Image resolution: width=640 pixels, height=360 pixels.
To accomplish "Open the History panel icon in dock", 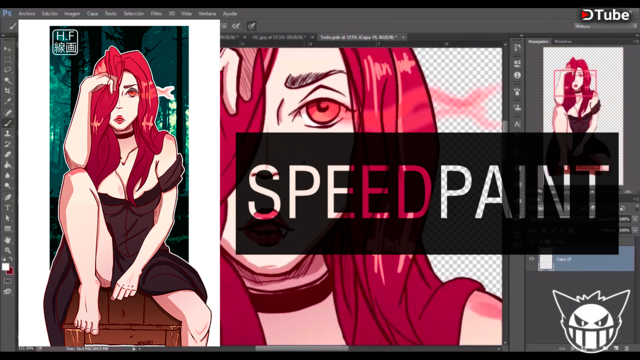I will [517, 48].
